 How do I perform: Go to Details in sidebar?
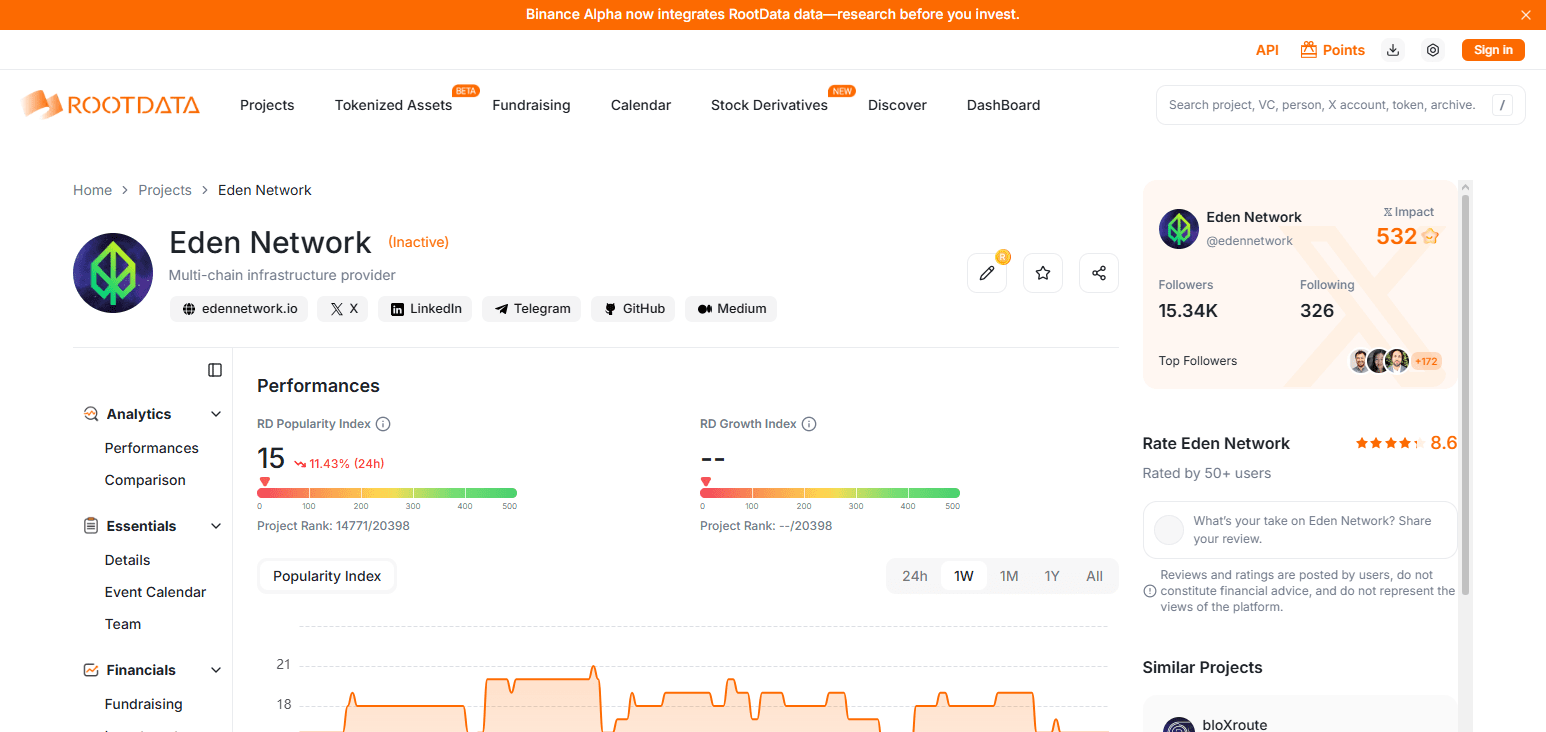pos(127,560)
